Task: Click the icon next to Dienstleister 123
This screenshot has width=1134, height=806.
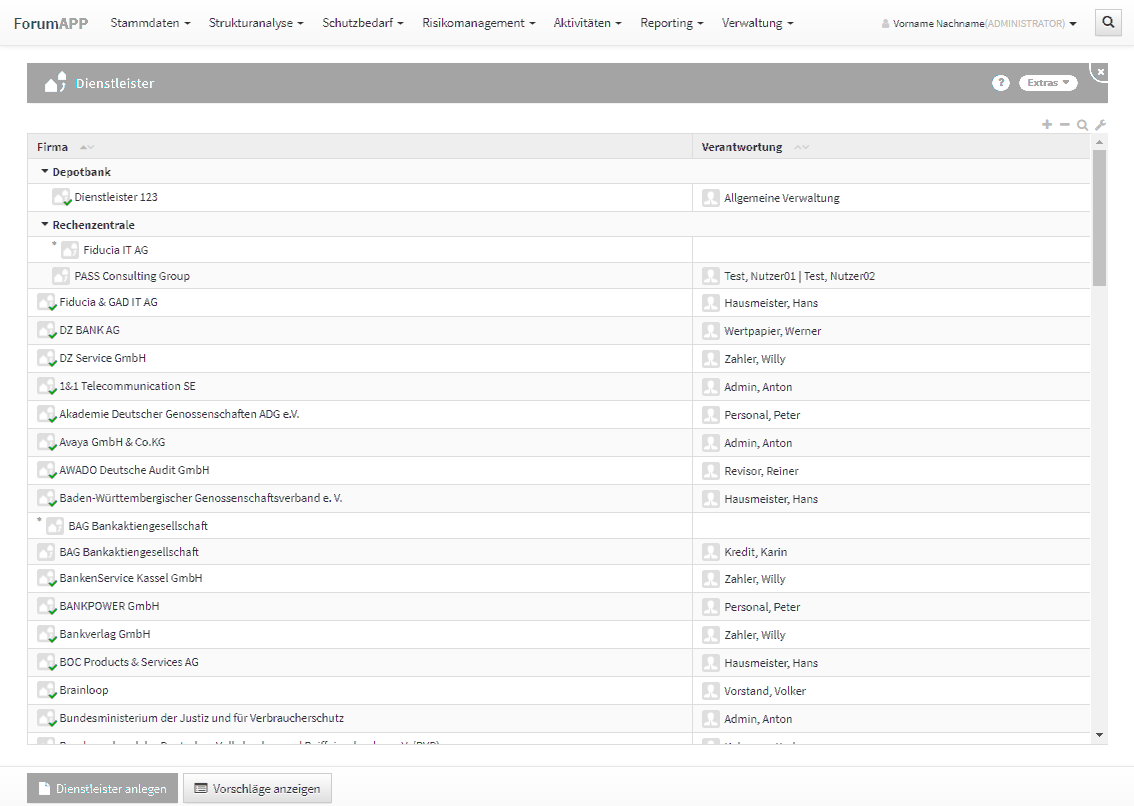Action: click(62, 198)
